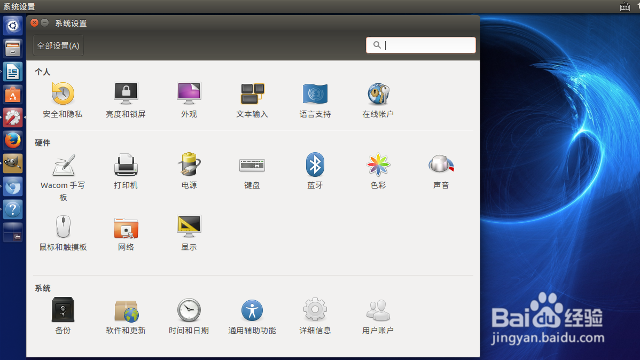Open the Files manager in launcher
The height and width of the screenshot is (360, 640).
(x=13, y=49)
